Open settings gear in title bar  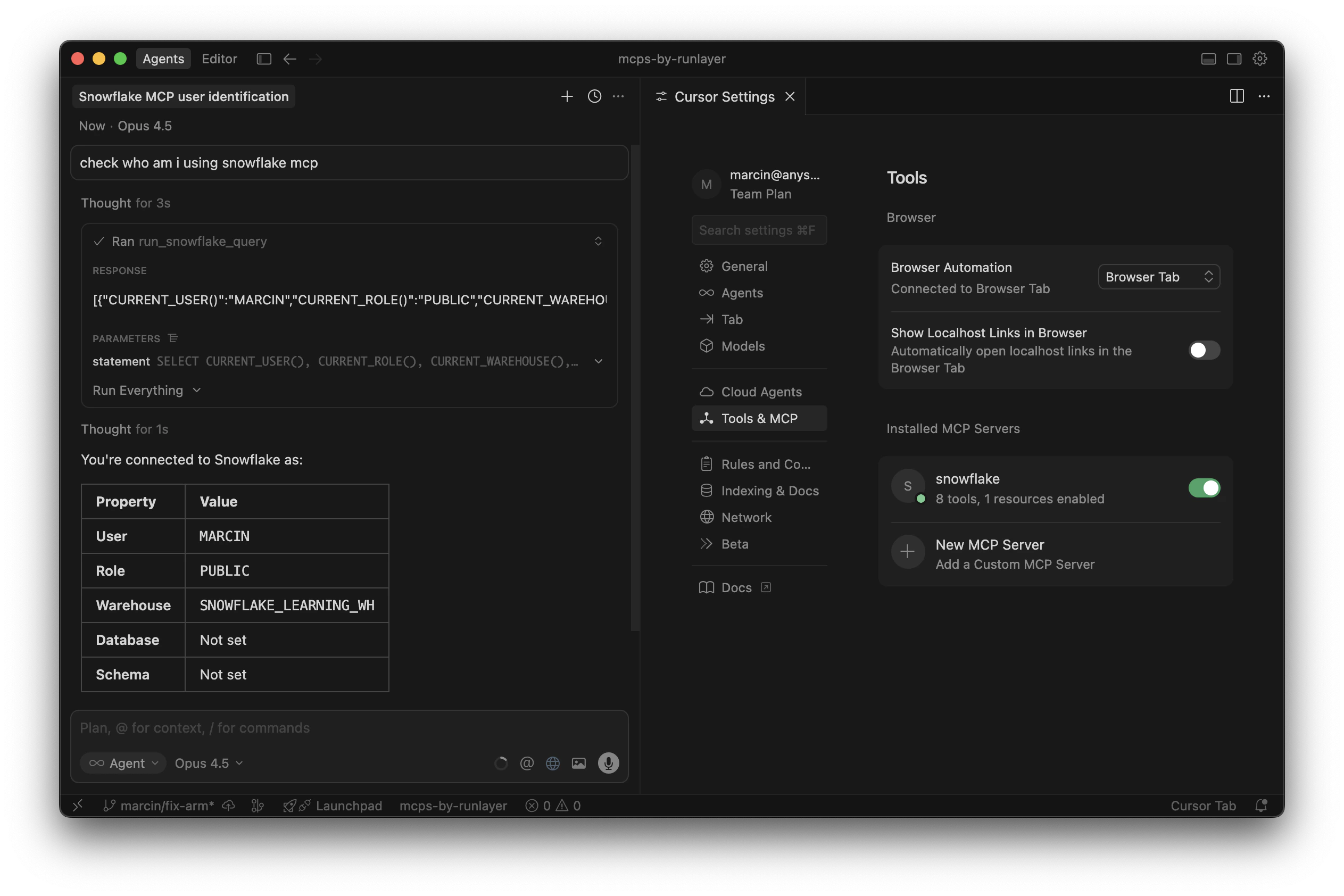click(x=1259, y=59)
